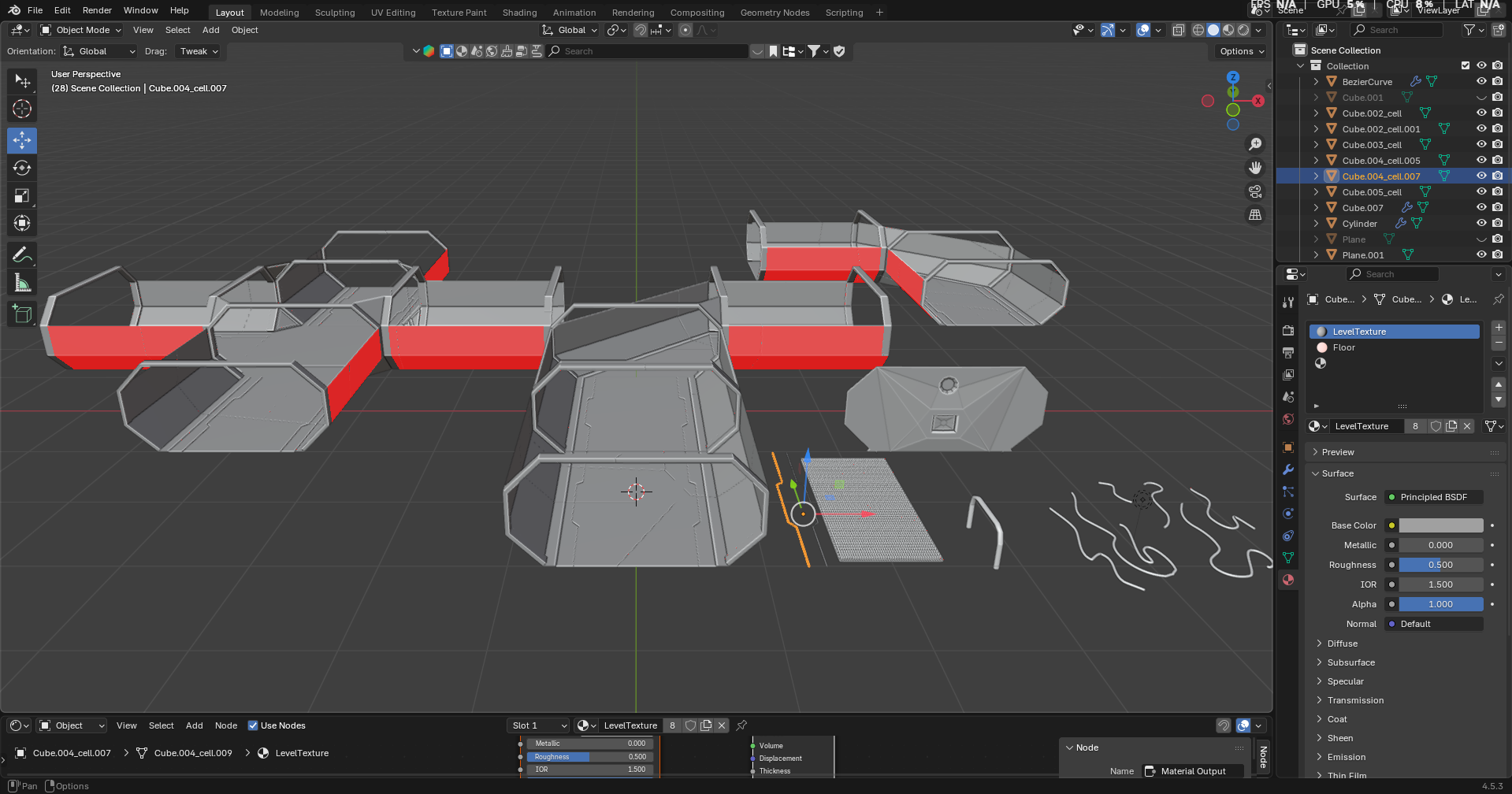Toggle the Use Nodes checkbox
Viewport: 1512px width, 794px height.
(x=253, y=725)
